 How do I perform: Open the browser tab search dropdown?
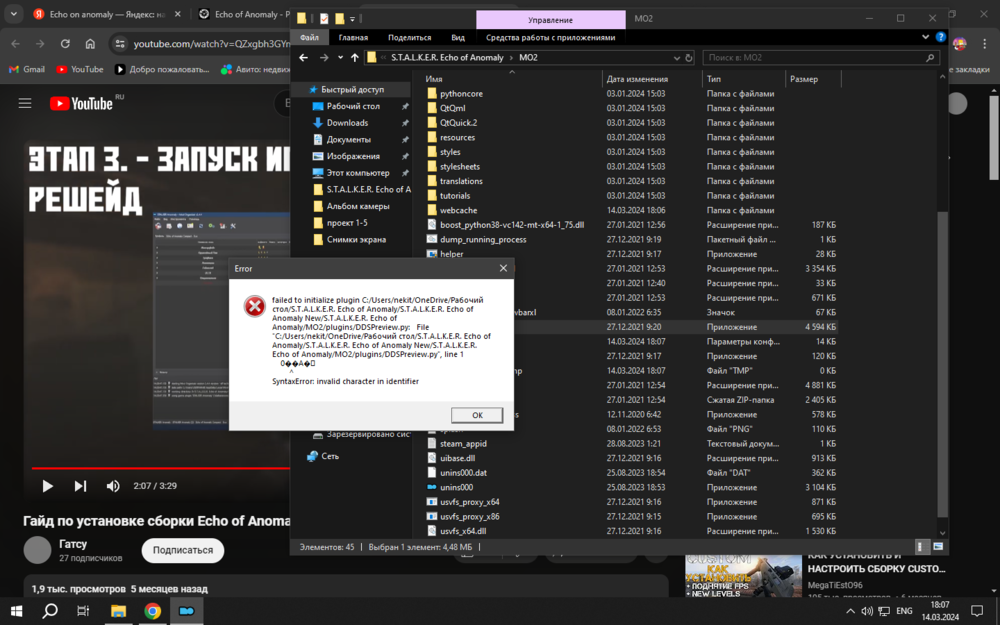(x=13, y=15)
